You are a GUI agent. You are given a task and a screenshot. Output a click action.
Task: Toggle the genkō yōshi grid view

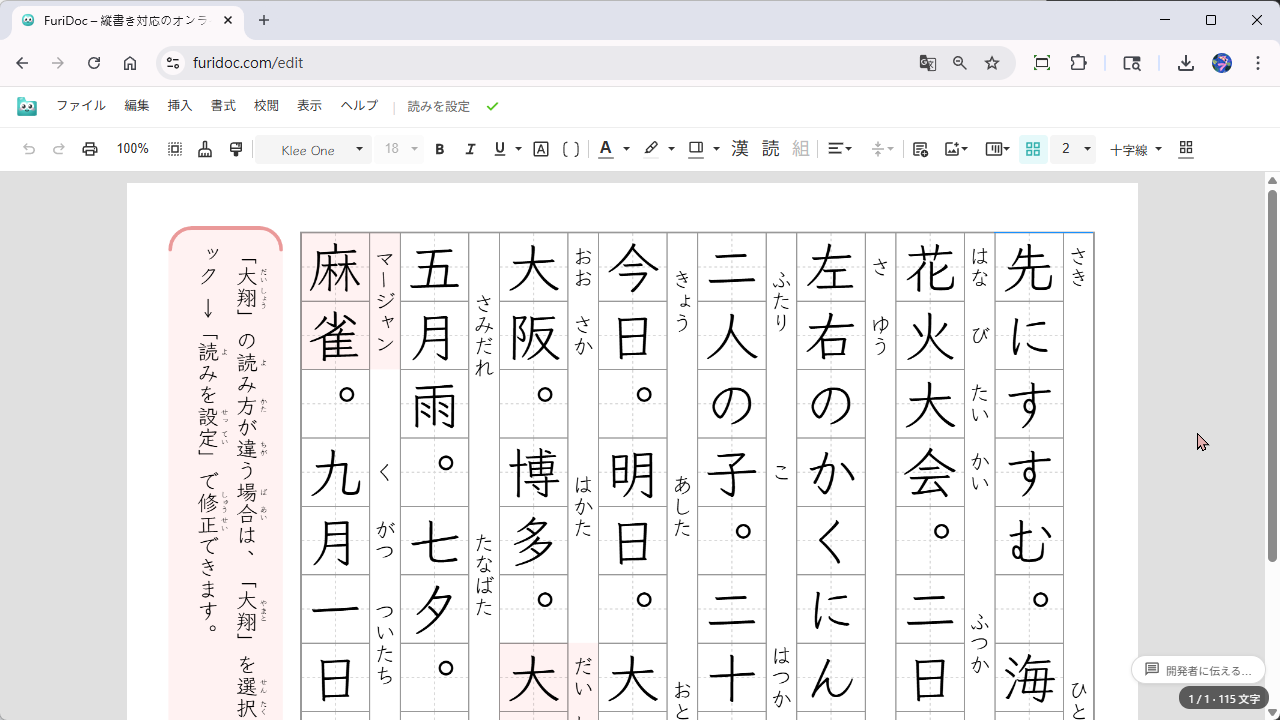pyautogui.click(x=1032, y=148)
